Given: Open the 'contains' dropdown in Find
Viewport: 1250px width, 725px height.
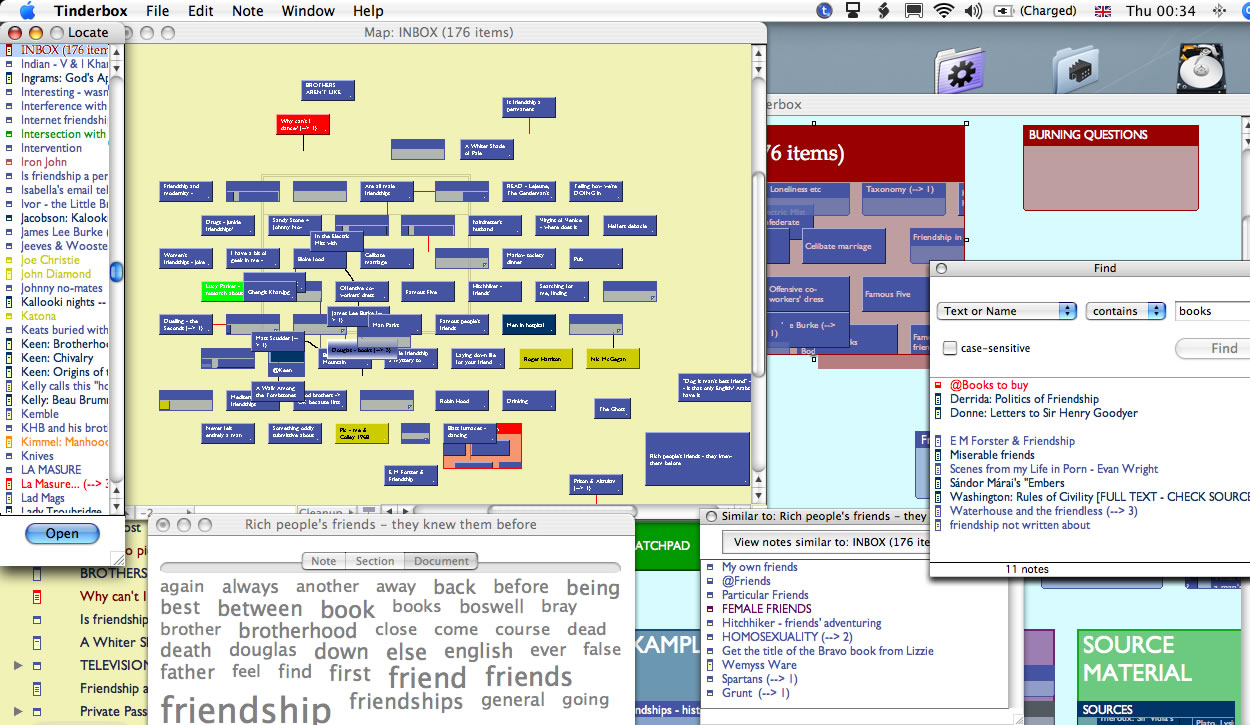Looking at the screenshot, I should pos(1126,311).
